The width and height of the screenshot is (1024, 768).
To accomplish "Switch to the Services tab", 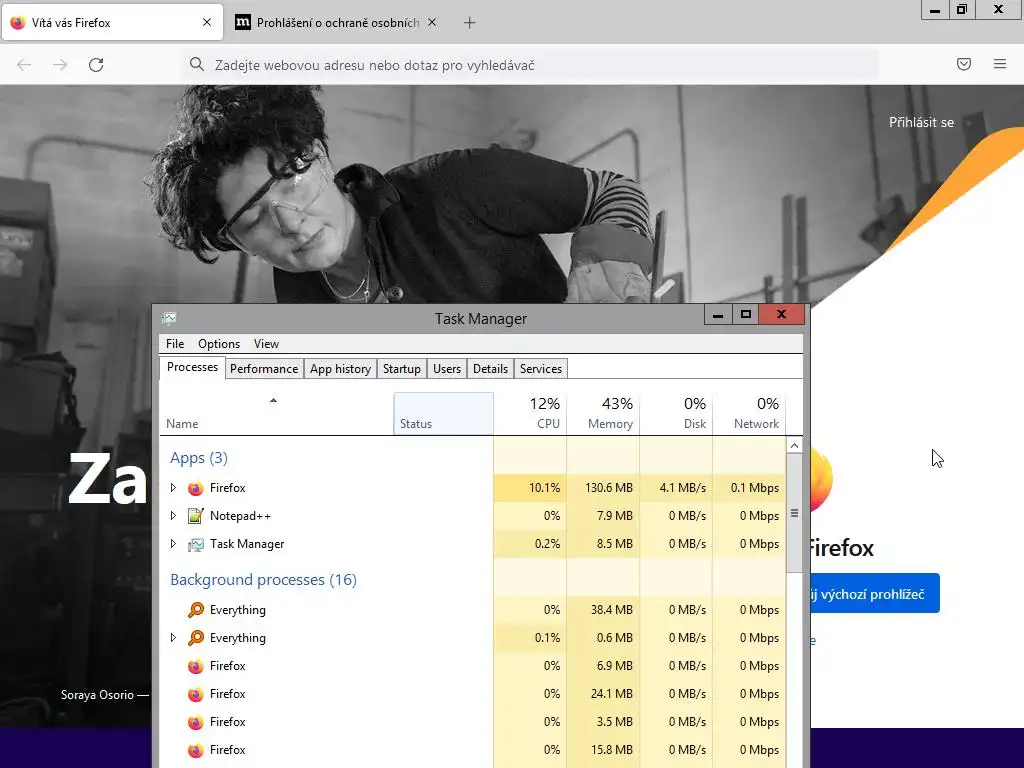I will click(541, 369).
